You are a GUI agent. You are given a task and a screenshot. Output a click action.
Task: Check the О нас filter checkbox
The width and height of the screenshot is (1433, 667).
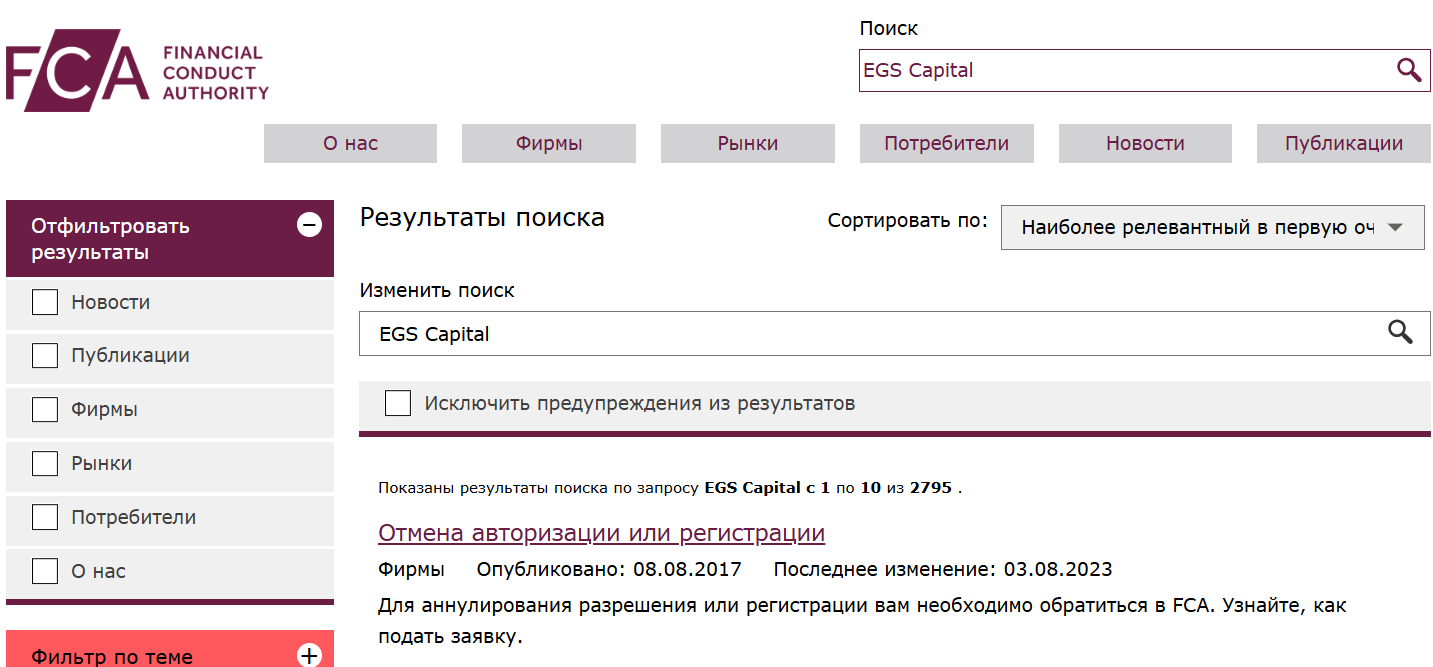[x=44, y=572]
